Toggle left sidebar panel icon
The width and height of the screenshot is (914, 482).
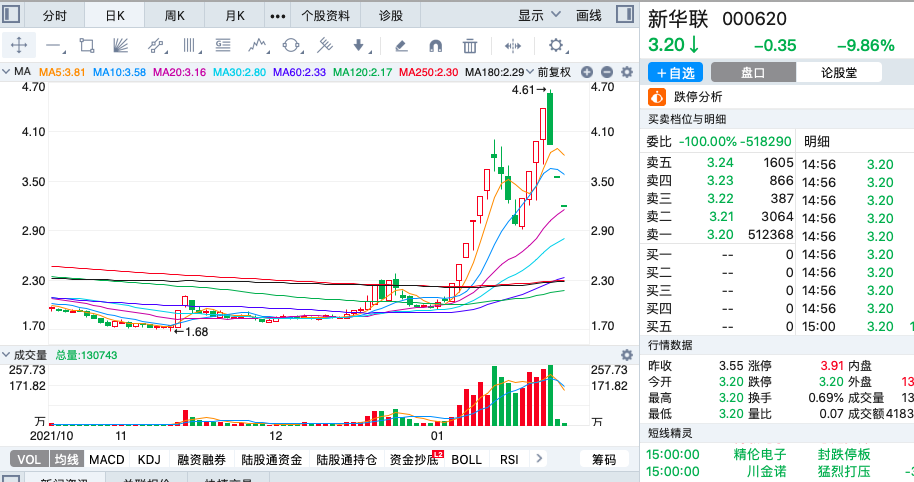click(x=12, y=14)
